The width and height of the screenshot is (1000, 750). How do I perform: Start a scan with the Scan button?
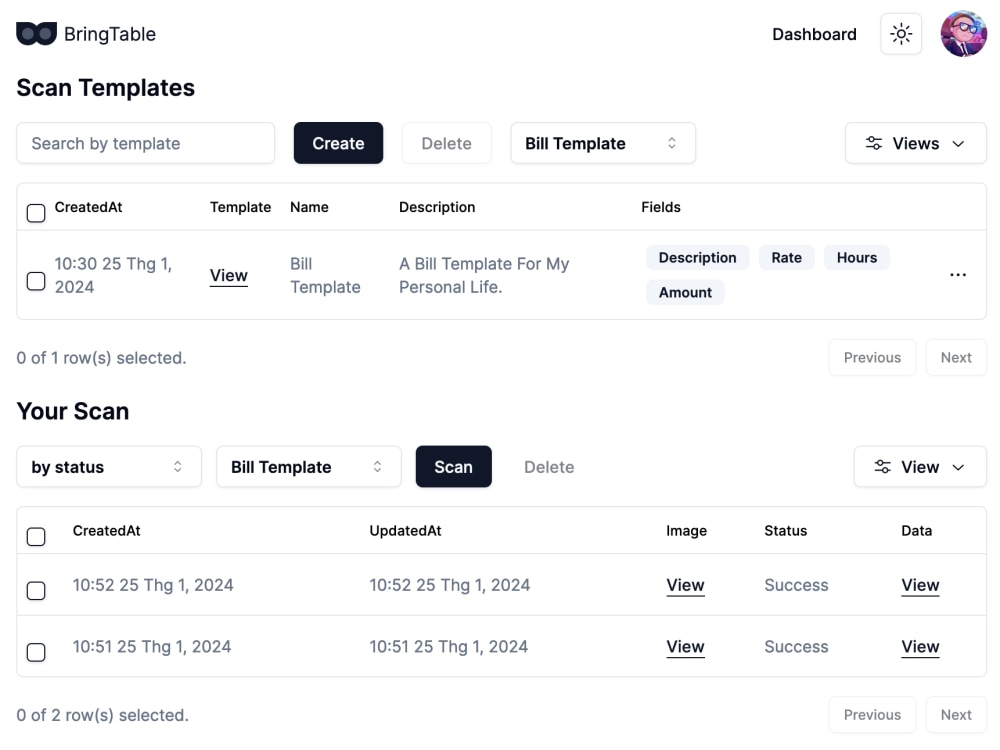[x=454, y=466]
